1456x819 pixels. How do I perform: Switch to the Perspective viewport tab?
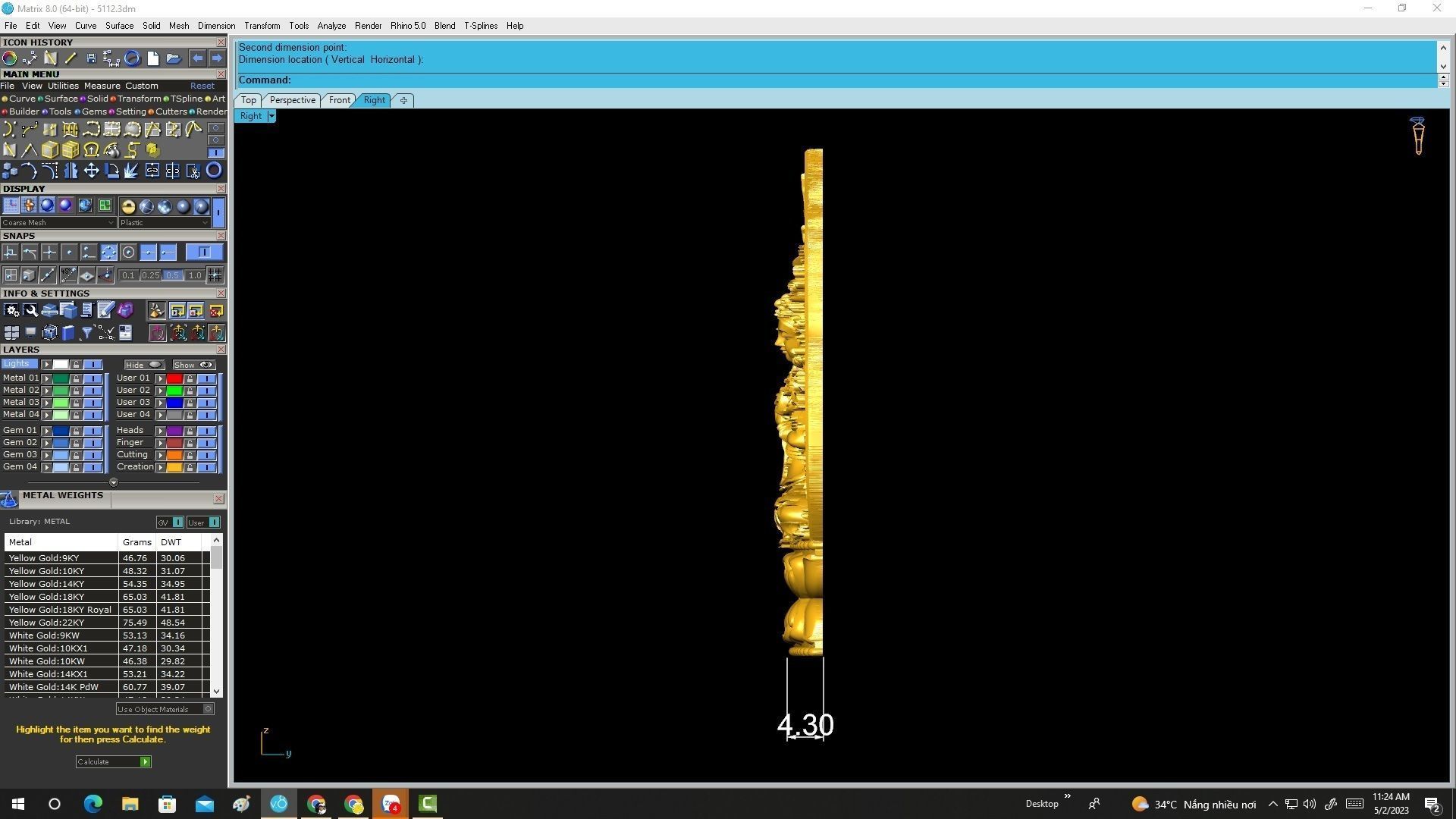292,100
